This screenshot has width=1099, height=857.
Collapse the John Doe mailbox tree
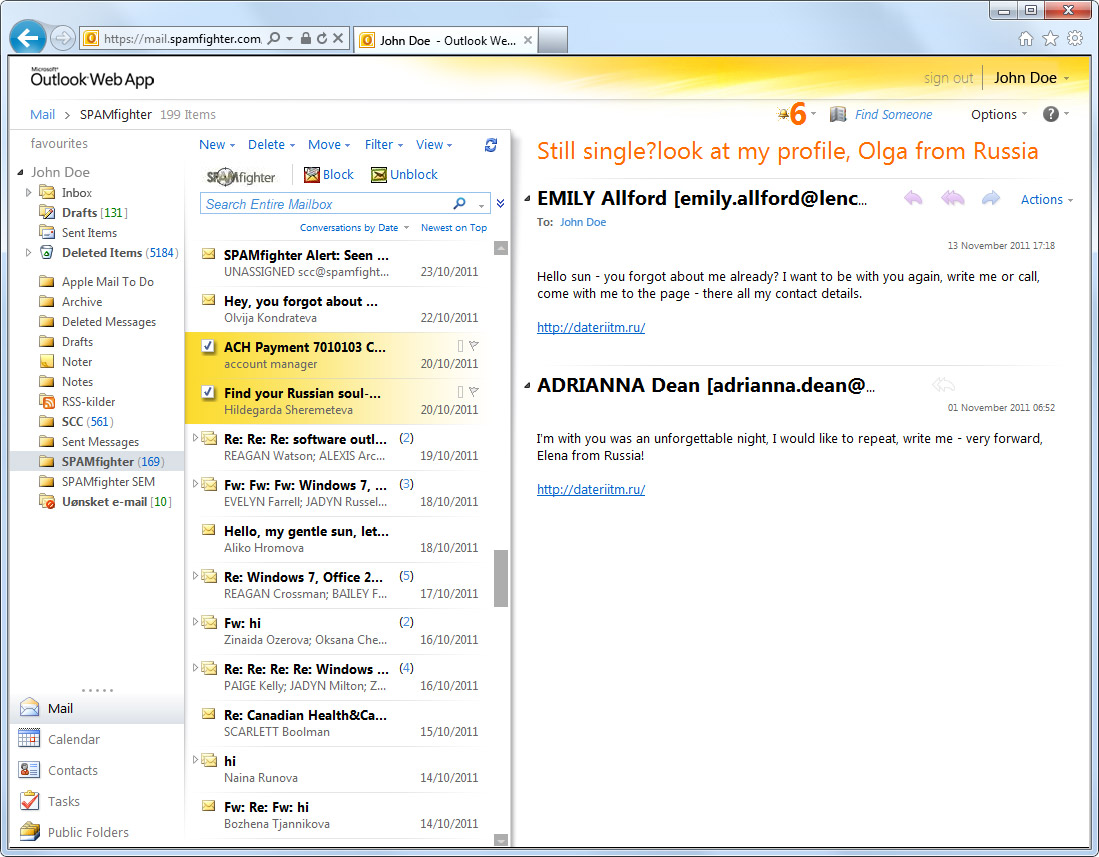point(20,172)
